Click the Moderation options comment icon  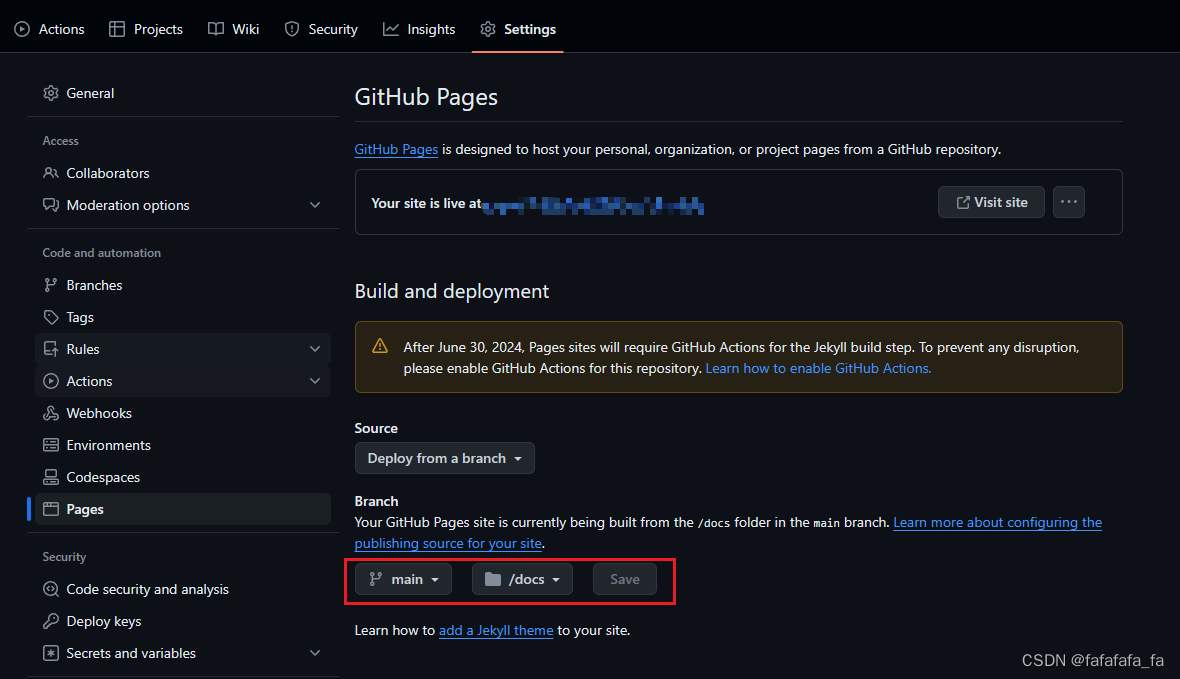tap(50, 205)
